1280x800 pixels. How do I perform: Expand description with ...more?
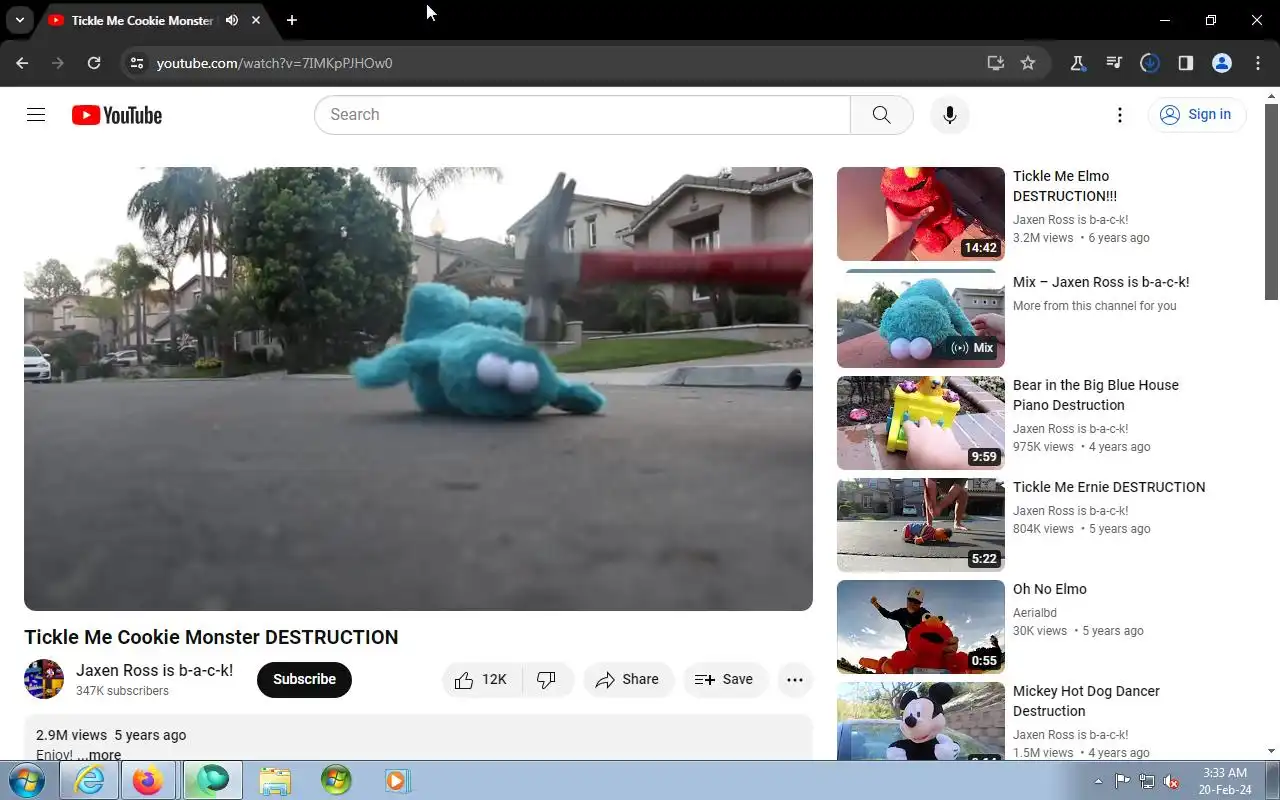point(99,755)
